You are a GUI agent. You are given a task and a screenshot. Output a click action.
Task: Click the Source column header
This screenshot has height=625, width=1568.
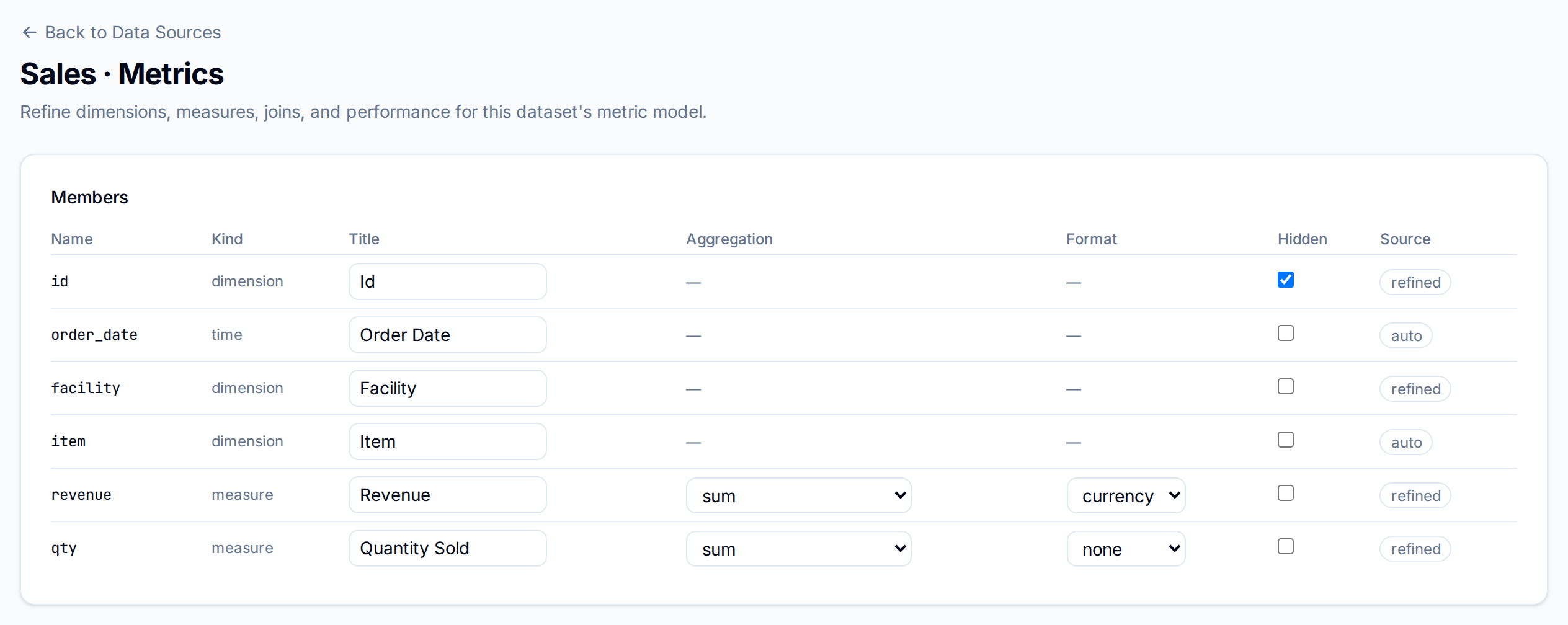(1405, 239)
